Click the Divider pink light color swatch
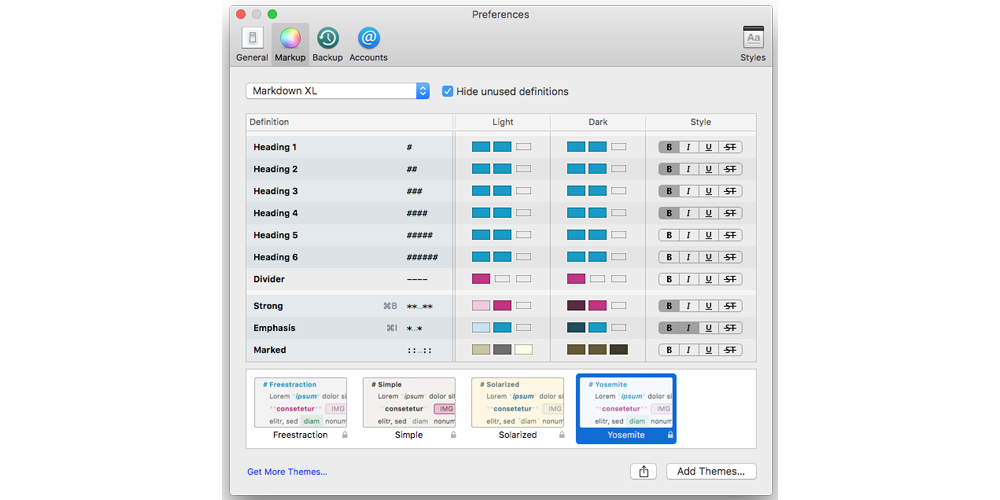This screenshot has width=1000, height=500. pyautogui.click(x=481, y=279)
